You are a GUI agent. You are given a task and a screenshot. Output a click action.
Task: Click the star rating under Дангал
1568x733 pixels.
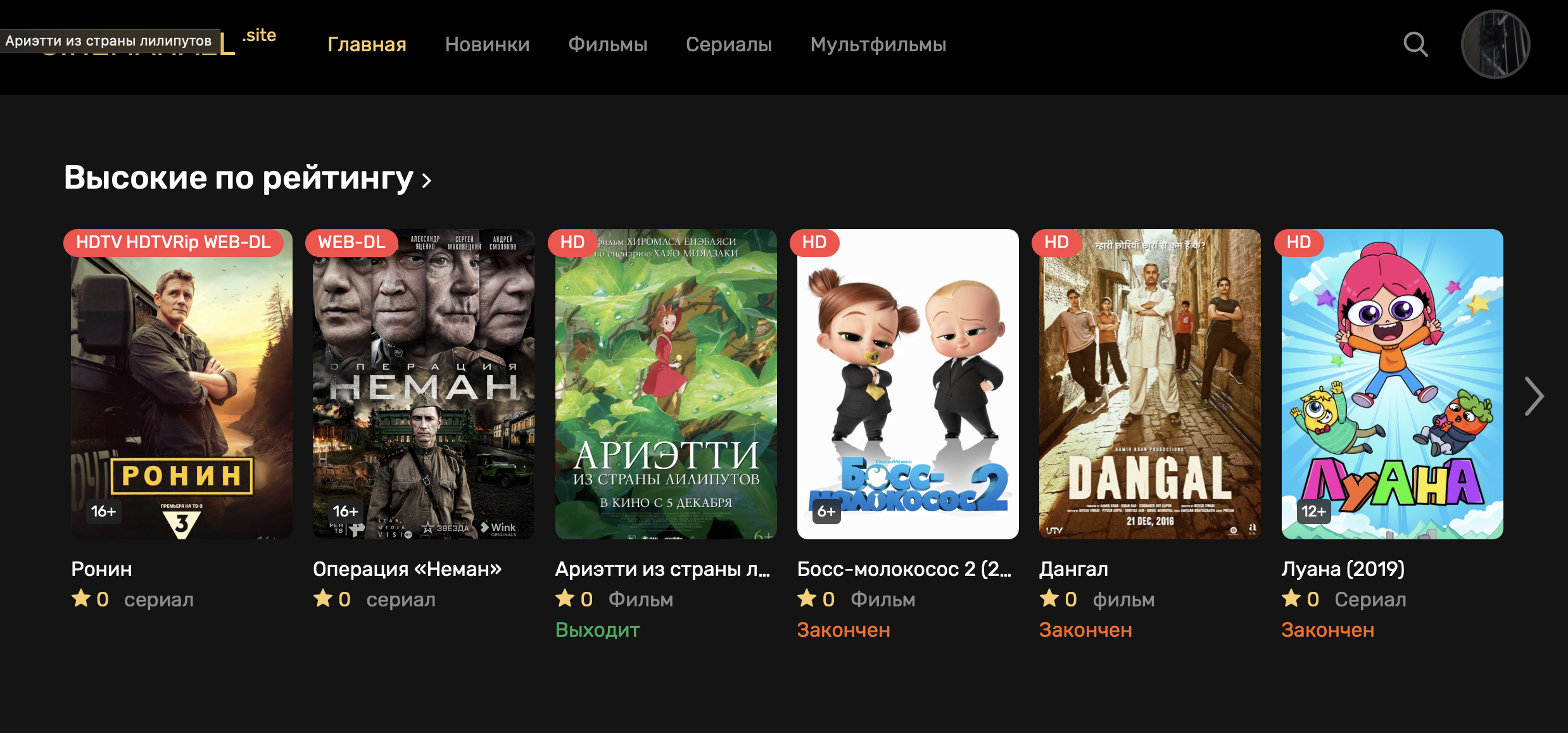(x=1058, y=599)
